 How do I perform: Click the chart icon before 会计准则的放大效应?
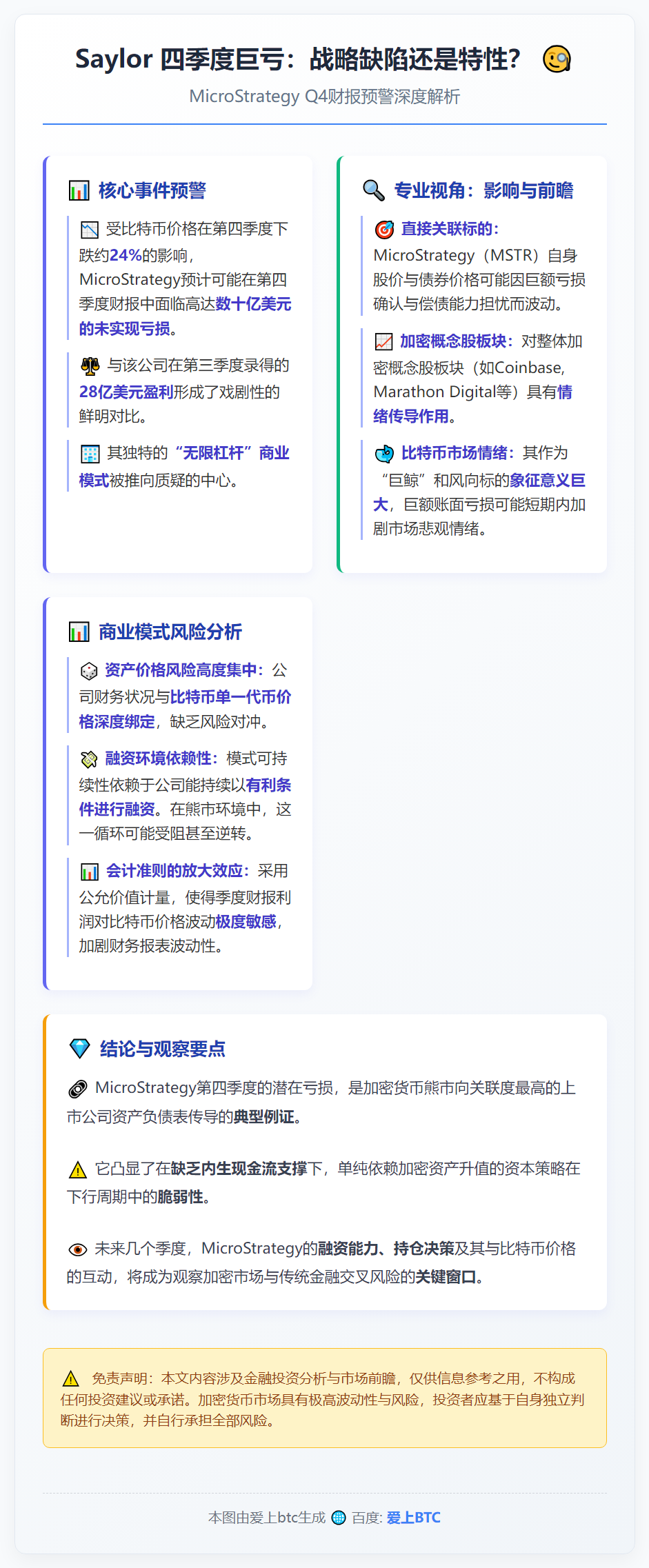click(90, 872)
